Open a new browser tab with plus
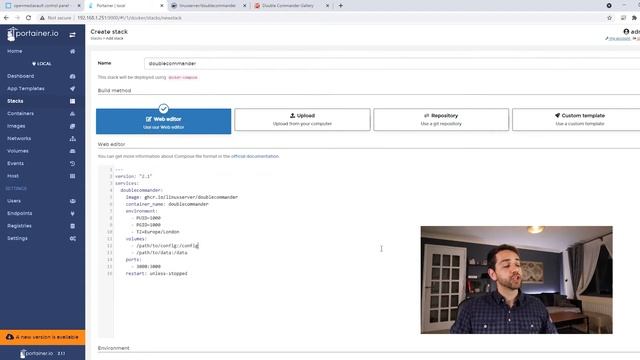Screen dimensions: 640x360 tap(340, 6)
